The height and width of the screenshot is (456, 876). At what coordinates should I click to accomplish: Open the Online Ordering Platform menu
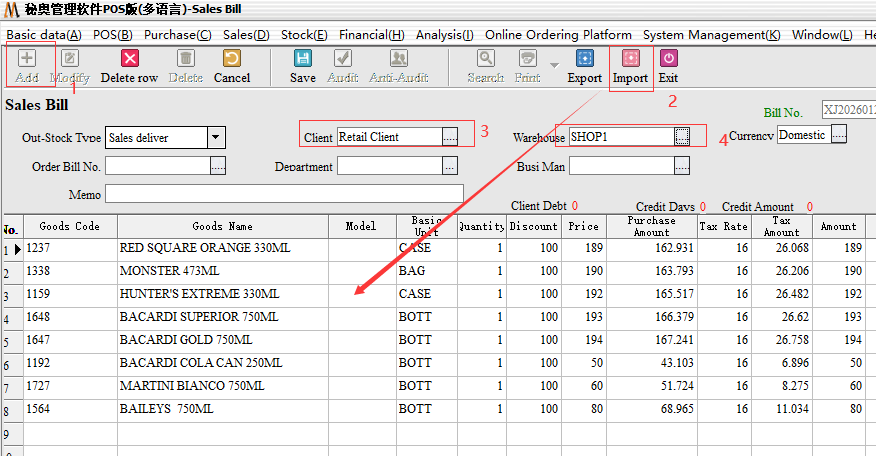558,35
